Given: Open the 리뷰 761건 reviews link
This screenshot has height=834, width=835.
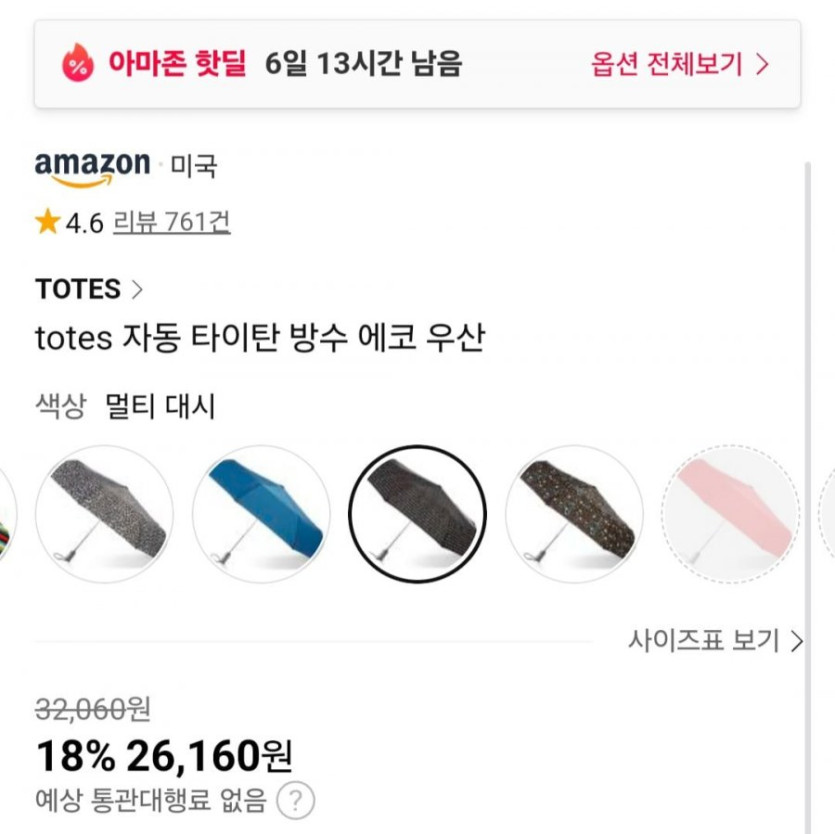Looking at the screenshot, I should click(x=171, y=222).
